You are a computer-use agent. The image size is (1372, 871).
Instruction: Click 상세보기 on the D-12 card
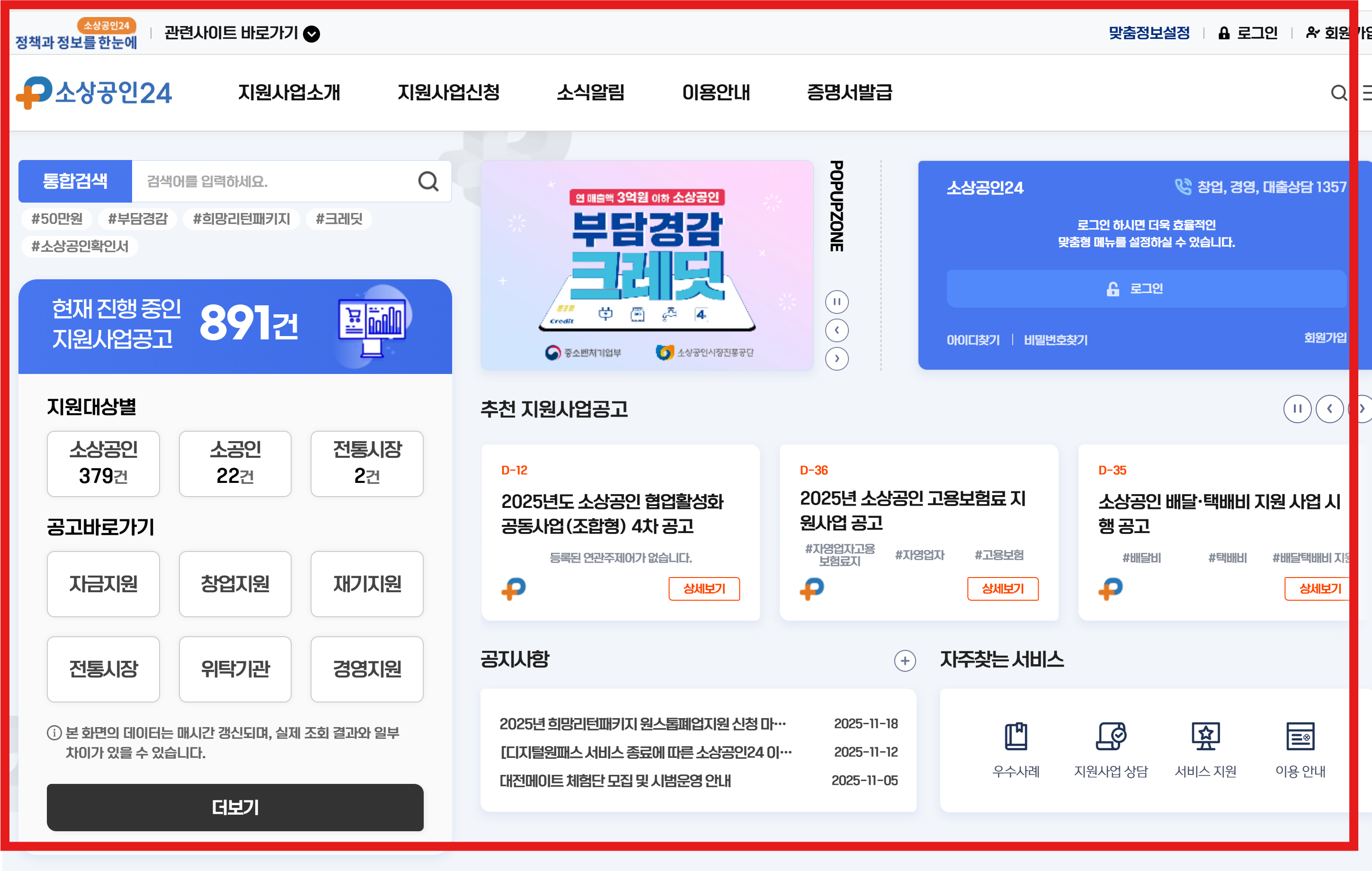(704, 588)
